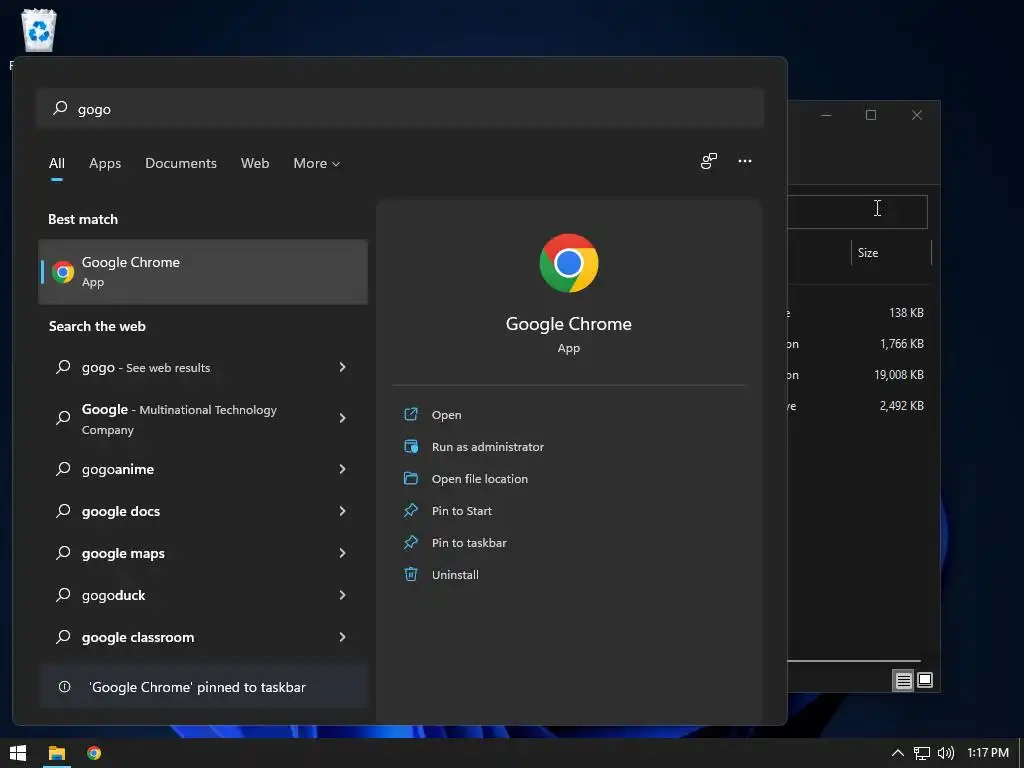The width and height of the screenshot is (1024, 768).
Task: Choose Pin to Start action
Action: [461, 511]
